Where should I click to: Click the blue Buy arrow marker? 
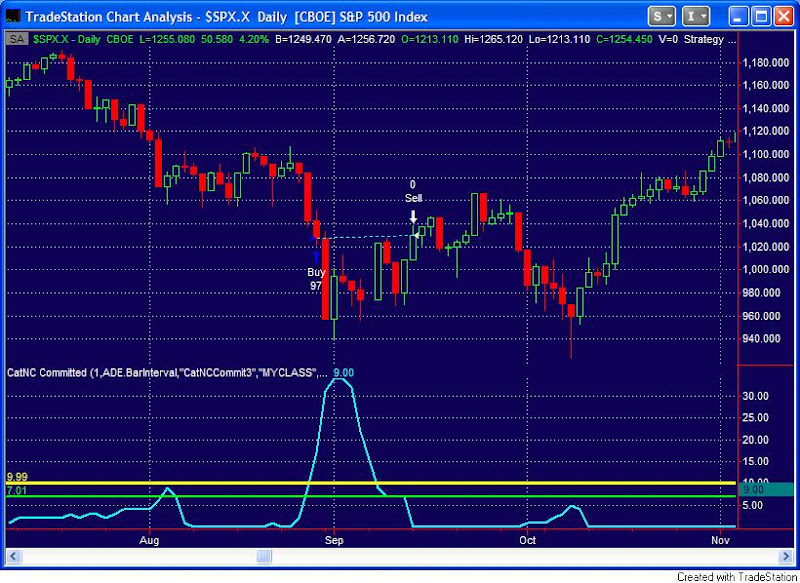click(x=316, y=257)
